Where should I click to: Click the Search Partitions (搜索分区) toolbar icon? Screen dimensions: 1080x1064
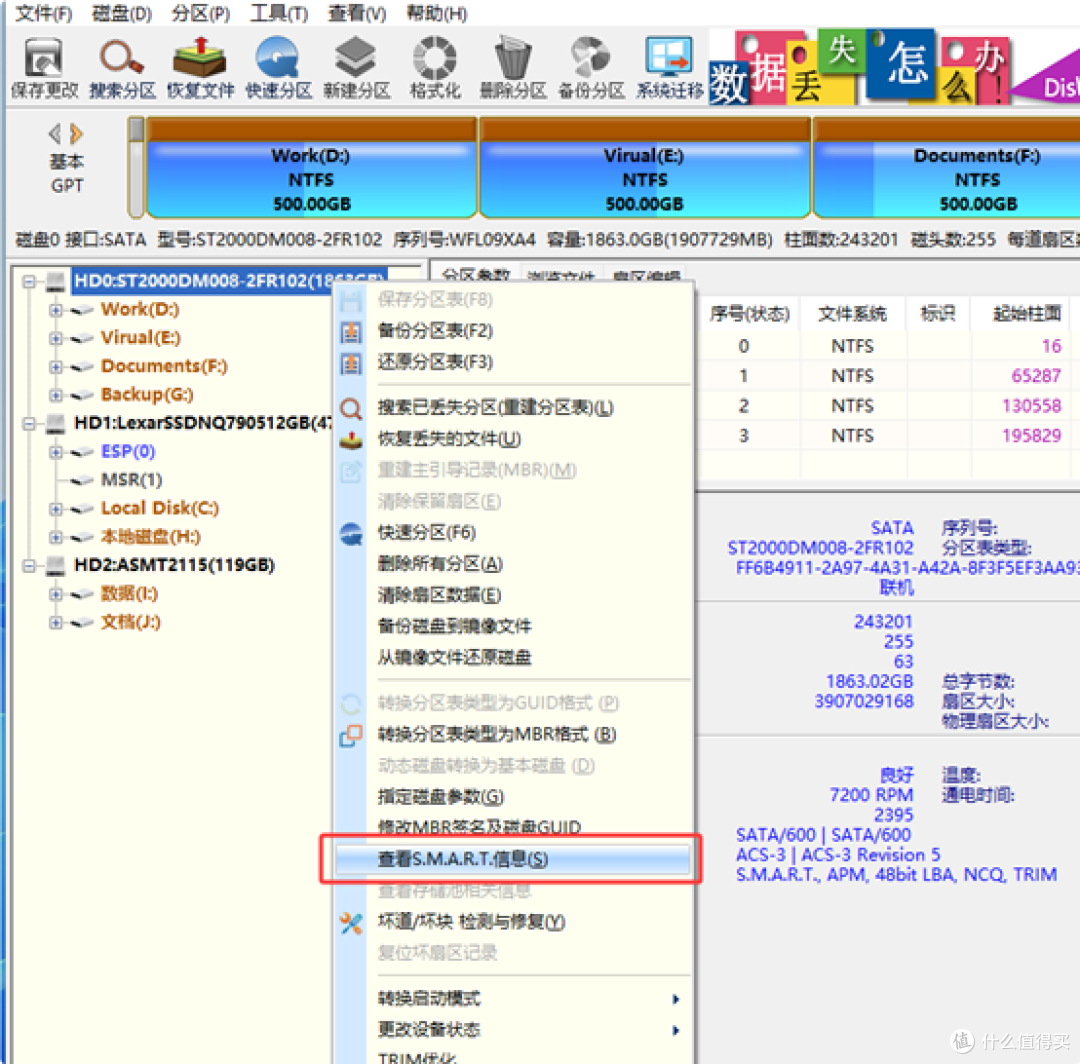point(122,67)
